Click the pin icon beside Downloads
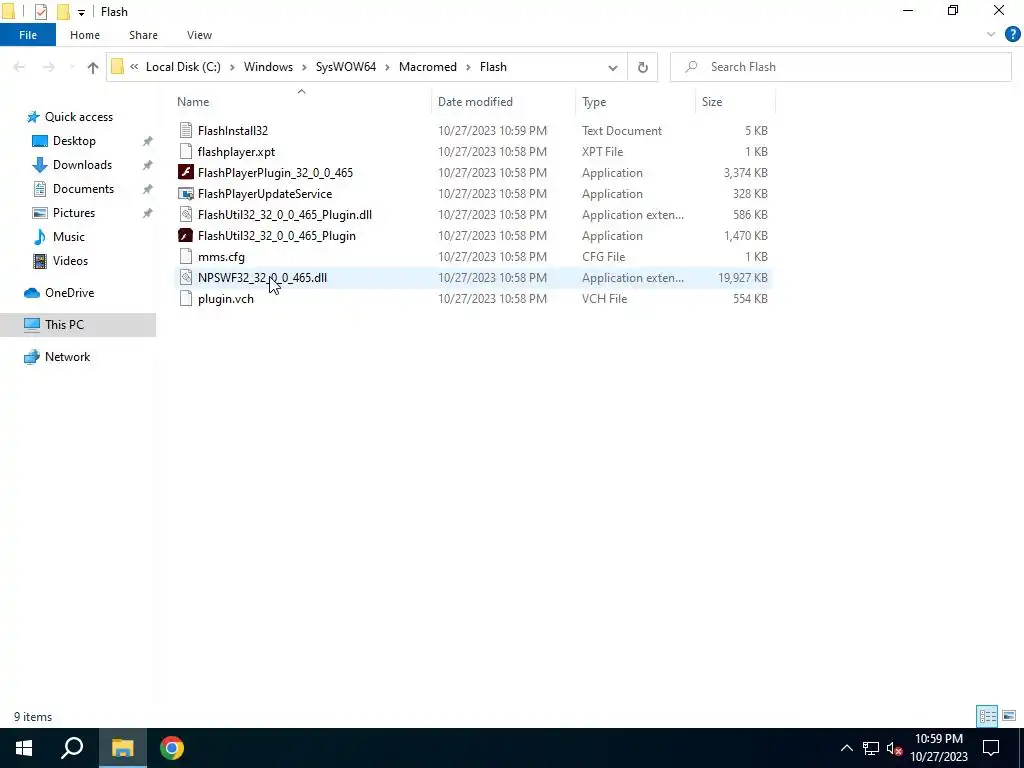The width and height of the screenshot is (1024, 768). pyautogui.click(x=148, y=165)
